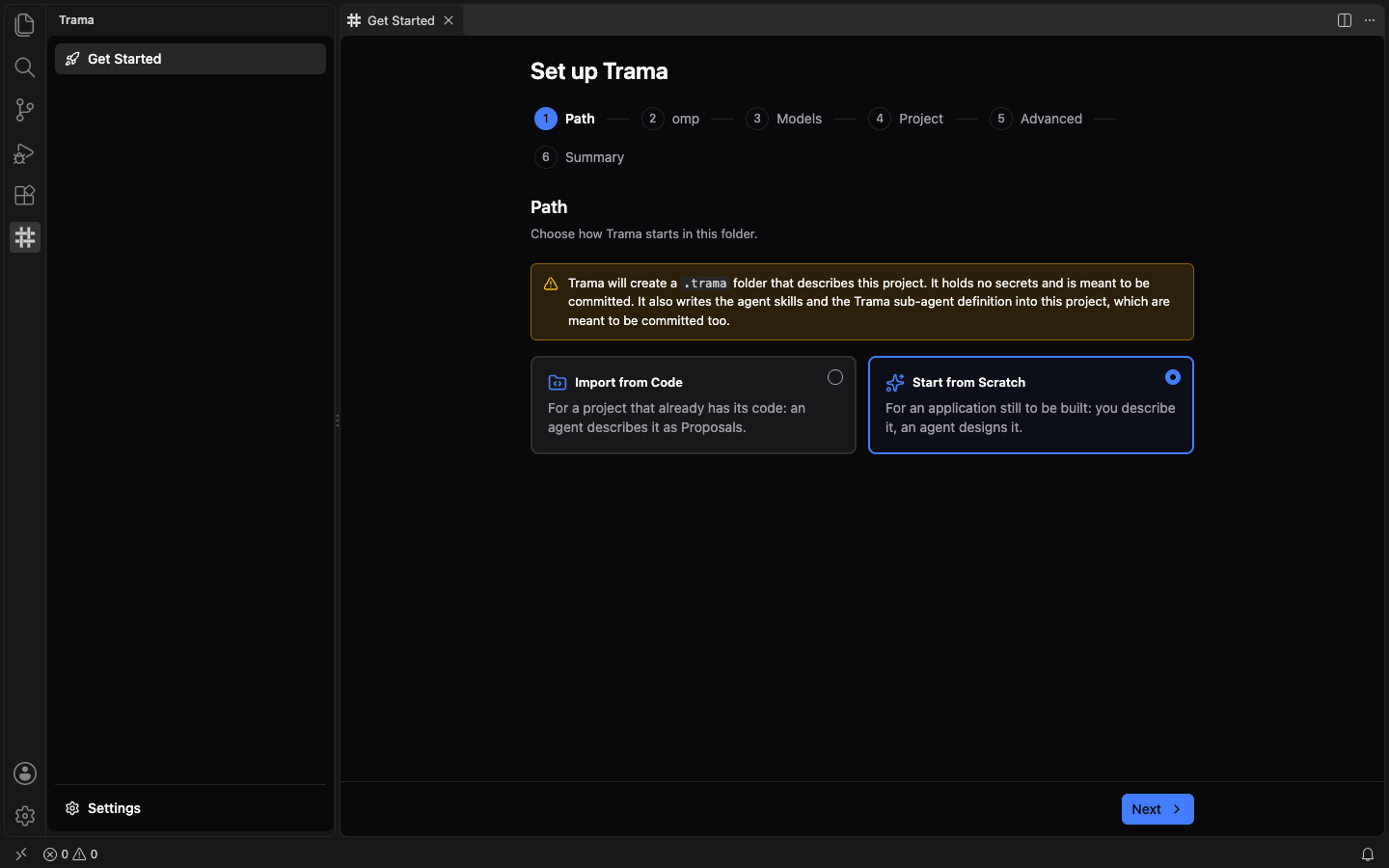Choose the Import from Code radio button
Viewport: 1389px width, 868px height.
click(x=835, y=377)
